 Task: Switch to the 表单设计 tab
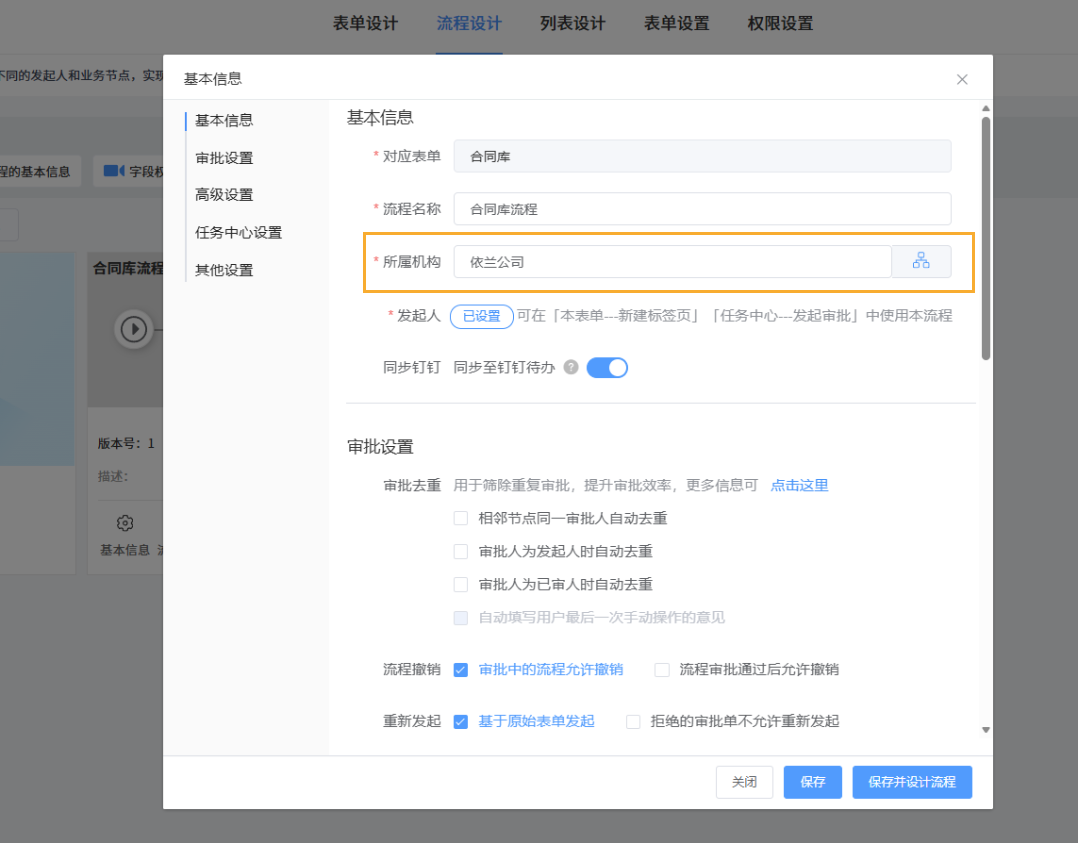tap(365, 23)
